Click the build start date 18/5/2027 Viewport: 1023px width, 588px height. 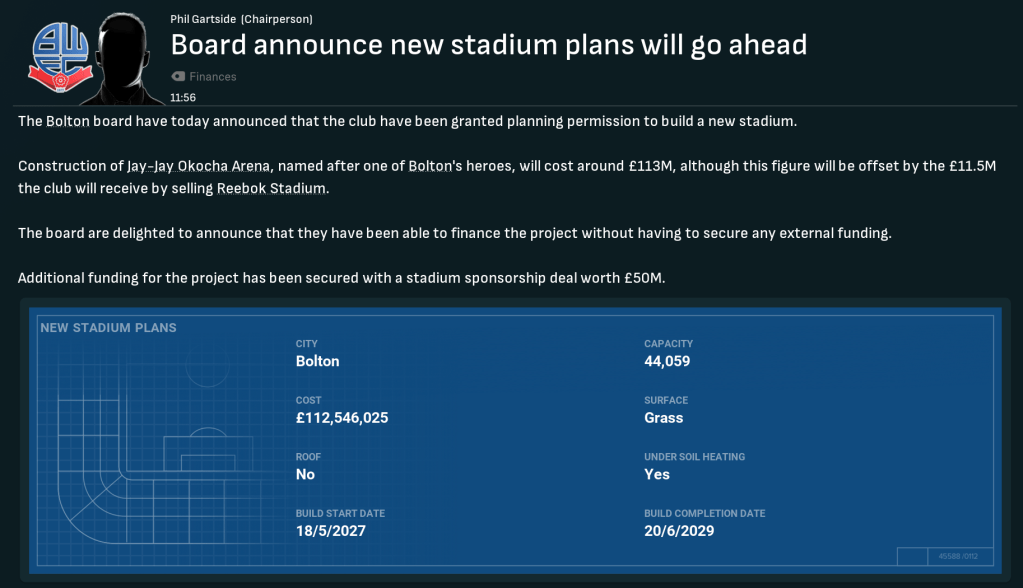[x=330, y=531]
